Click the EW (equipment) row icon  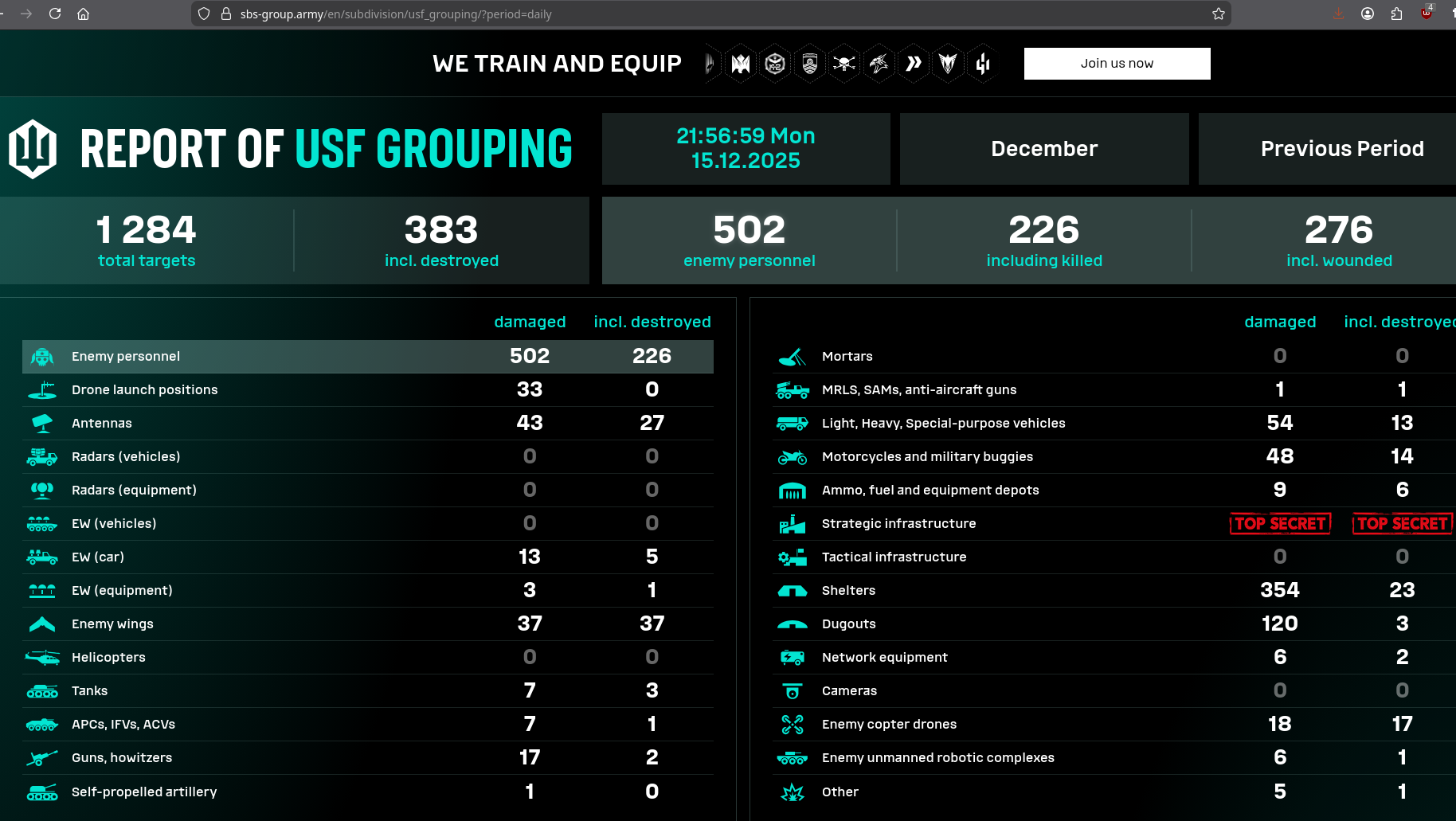pyautogui.click(x=42, y=591)
